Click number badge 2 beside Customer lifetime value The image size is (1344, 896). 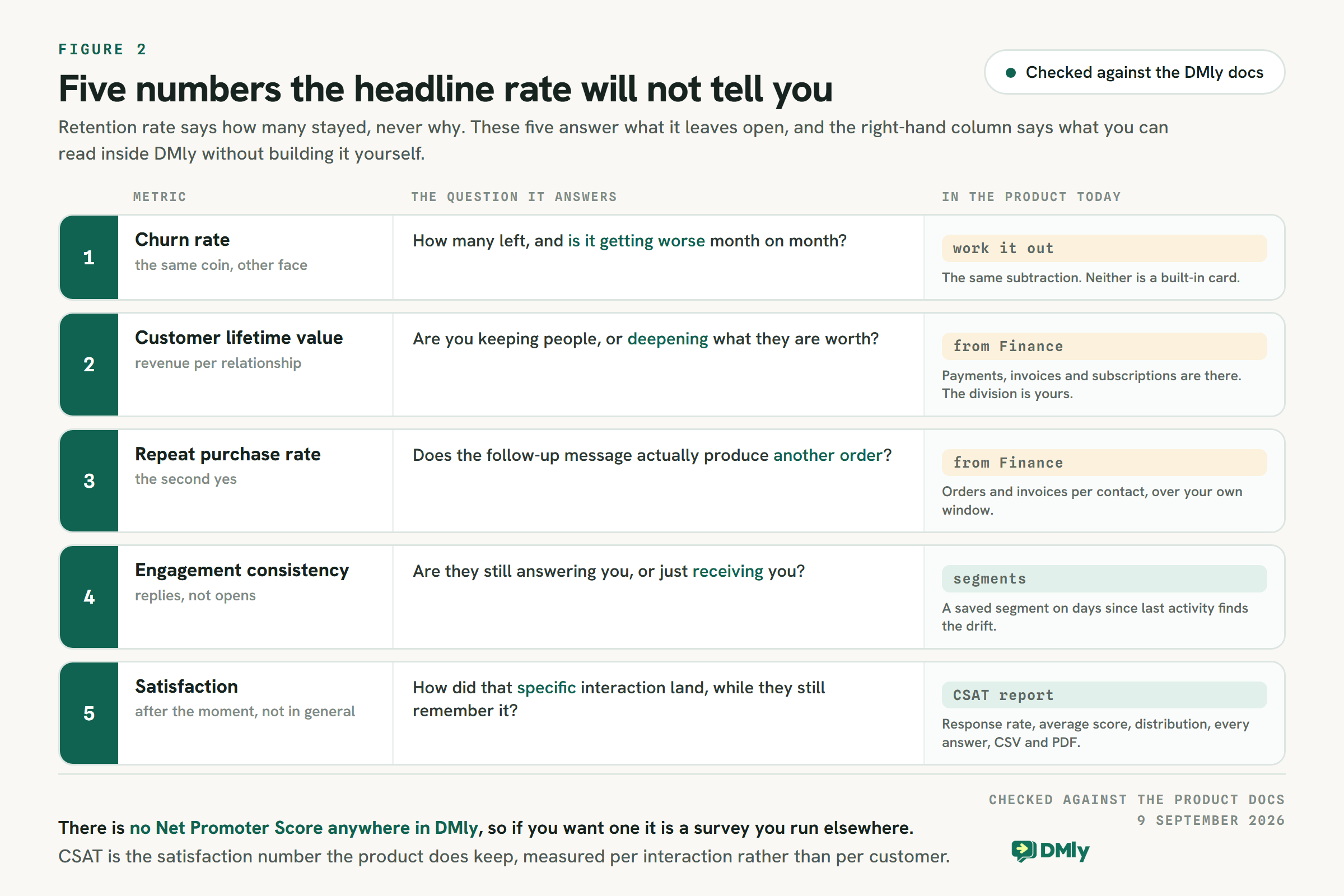[89, 365]
